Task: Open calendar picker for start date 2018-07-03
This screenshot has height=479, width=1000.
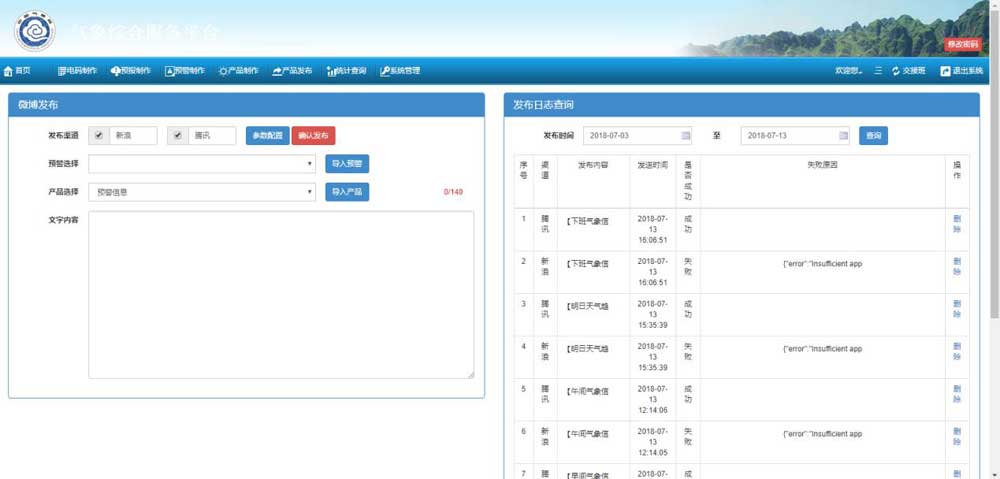Action: point(685,135)
